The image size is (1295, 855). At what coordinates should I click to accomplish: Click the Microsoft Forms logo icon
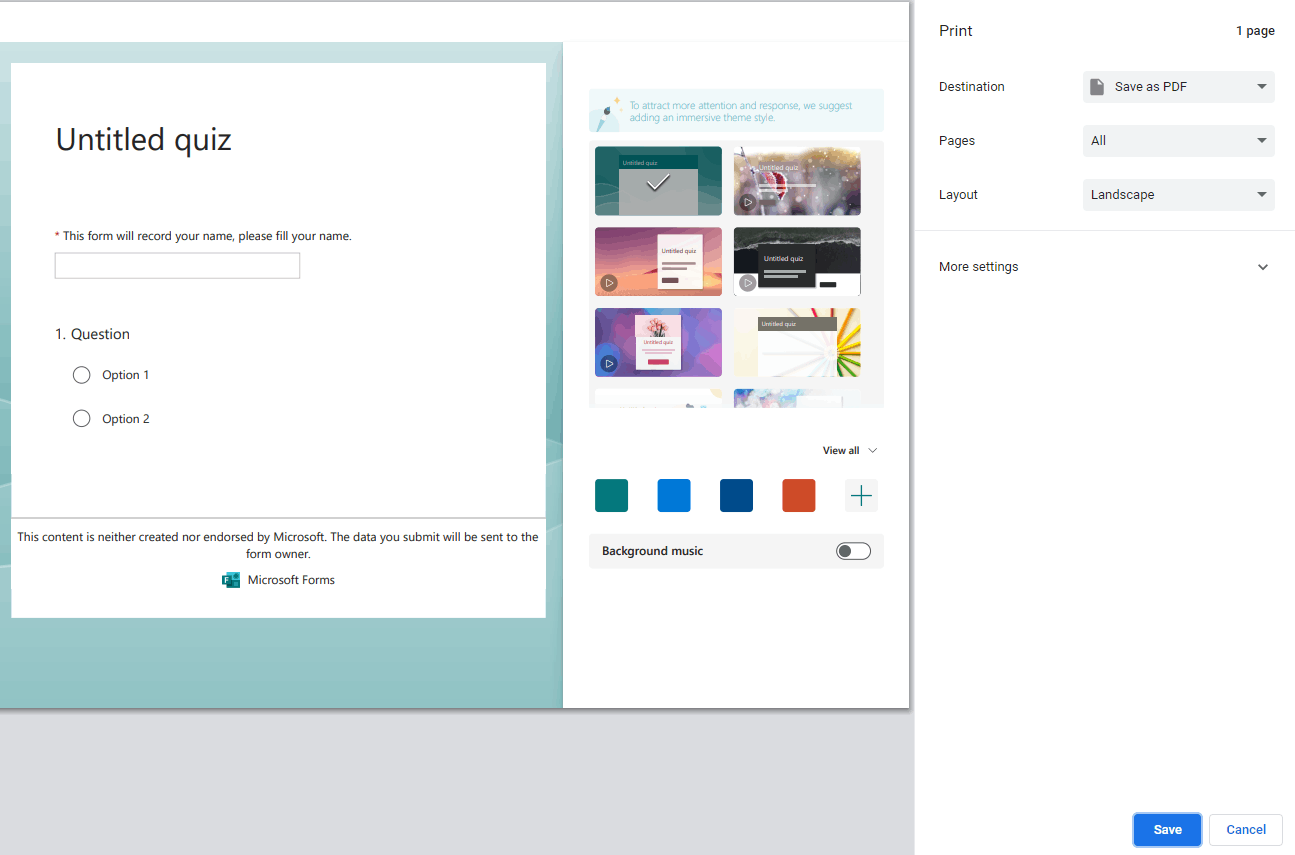(231, 580)
